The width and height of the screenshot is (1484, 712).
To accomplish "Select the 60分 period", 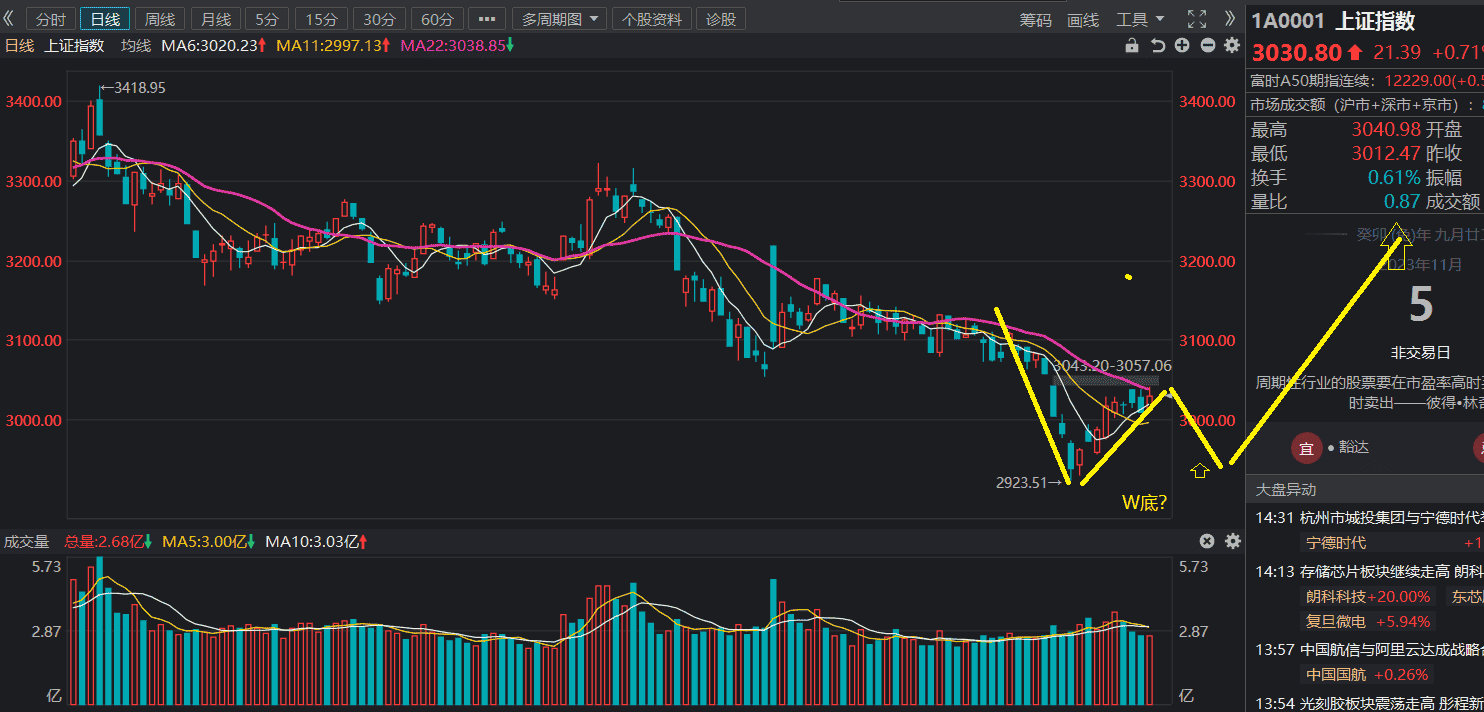I will tap(437, 19).
